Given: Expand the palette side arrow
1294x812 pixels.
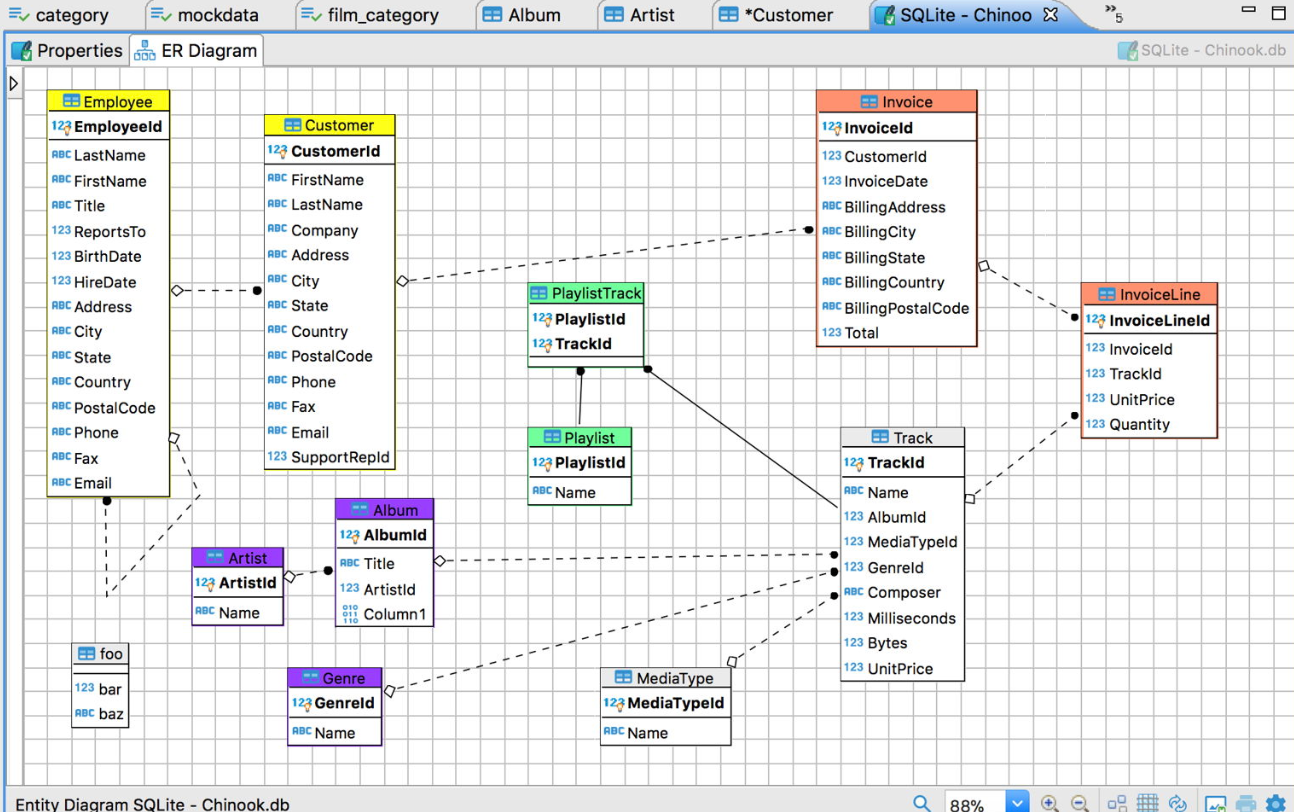Looking at the screenshot, I should point(13,84).
